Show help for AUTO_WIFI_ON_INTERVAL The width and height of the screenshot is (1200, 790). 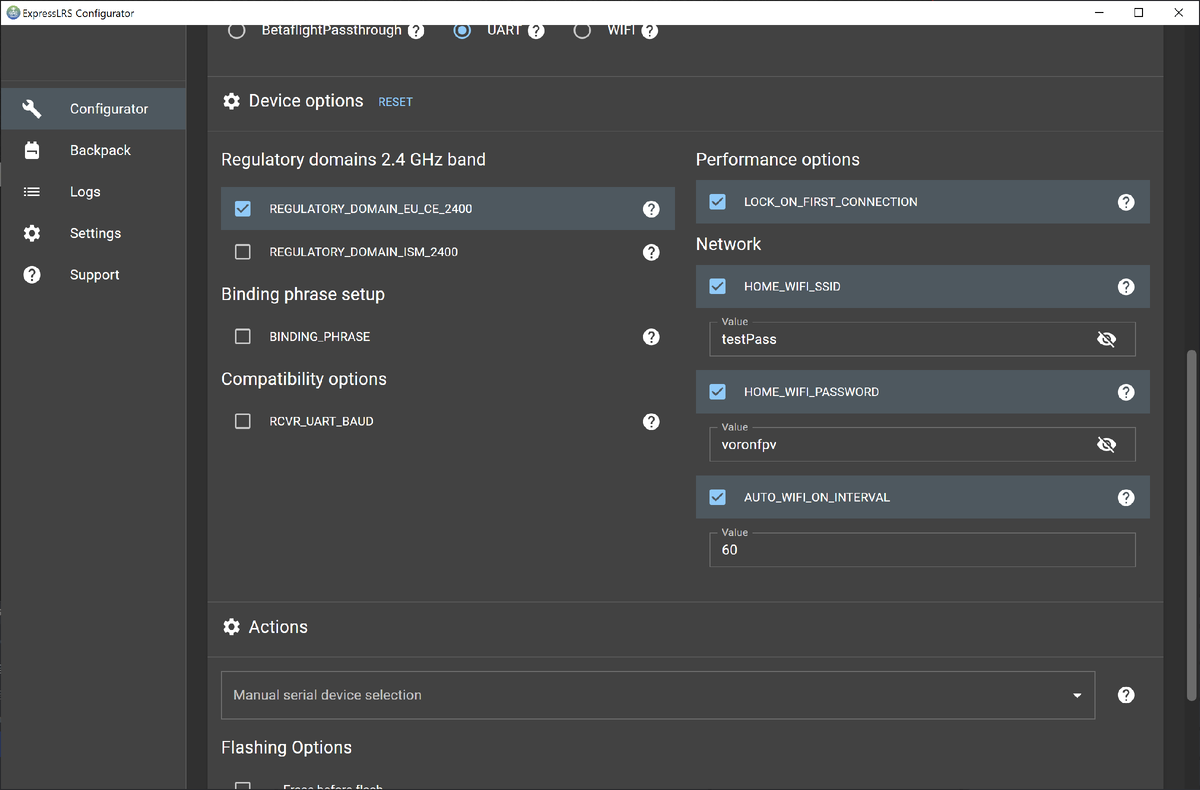1126,497
